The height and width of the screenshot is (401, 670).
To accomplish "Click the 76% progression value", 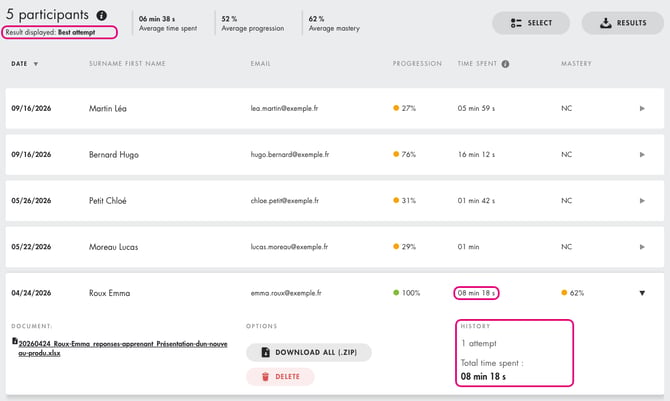I will click(408, 155).
